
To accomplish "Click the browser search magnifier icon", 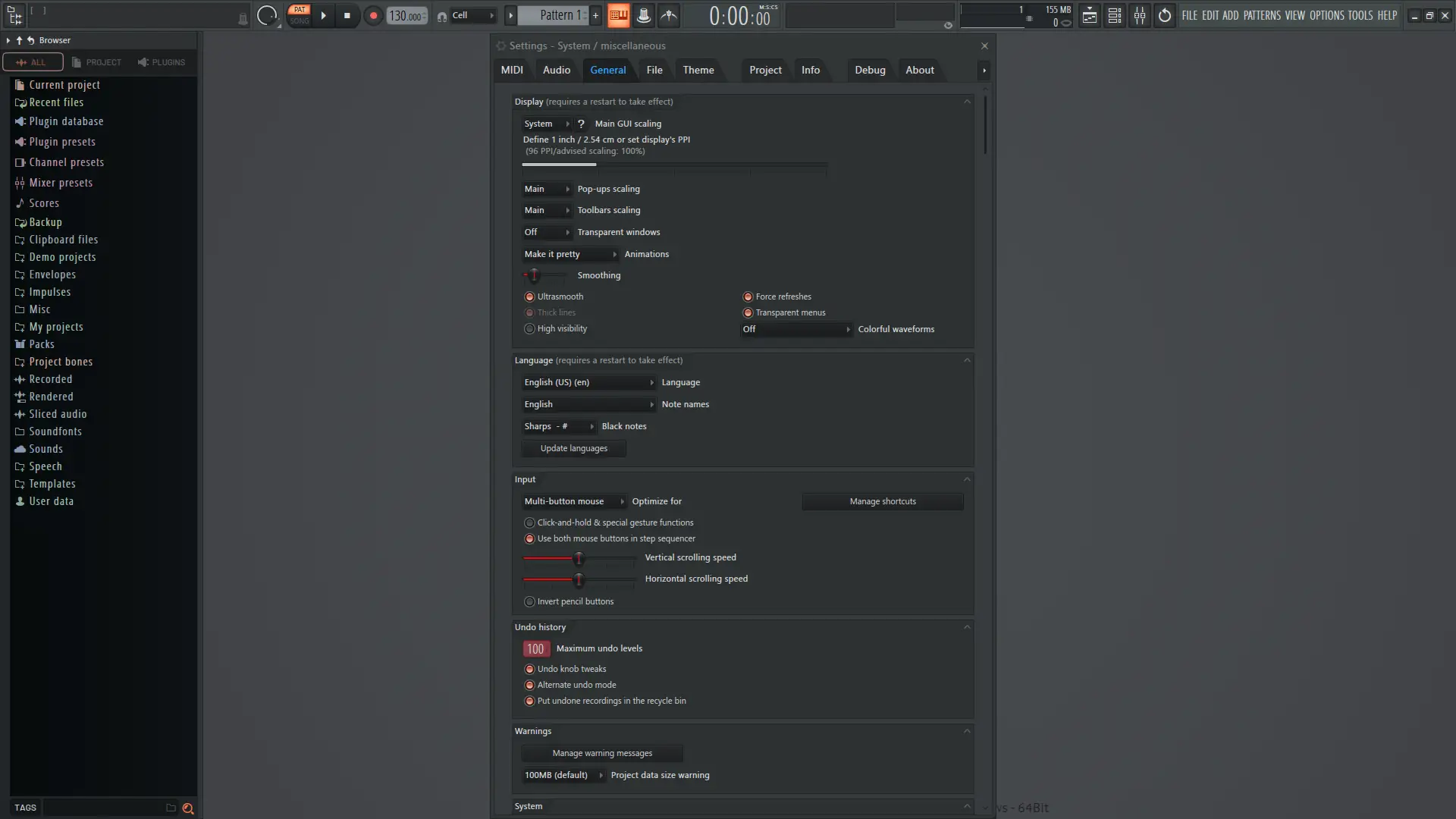I will click(188, 808).
